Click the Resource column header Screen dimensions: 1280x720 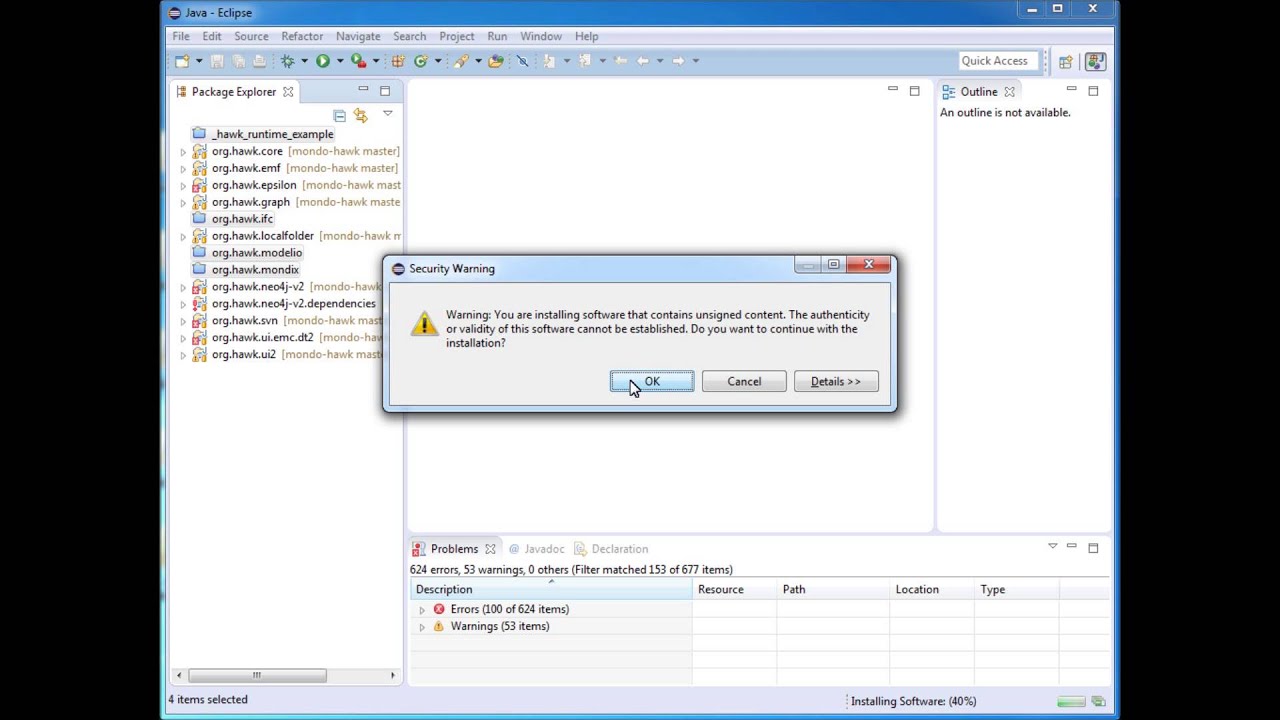[x=735, y=589]
